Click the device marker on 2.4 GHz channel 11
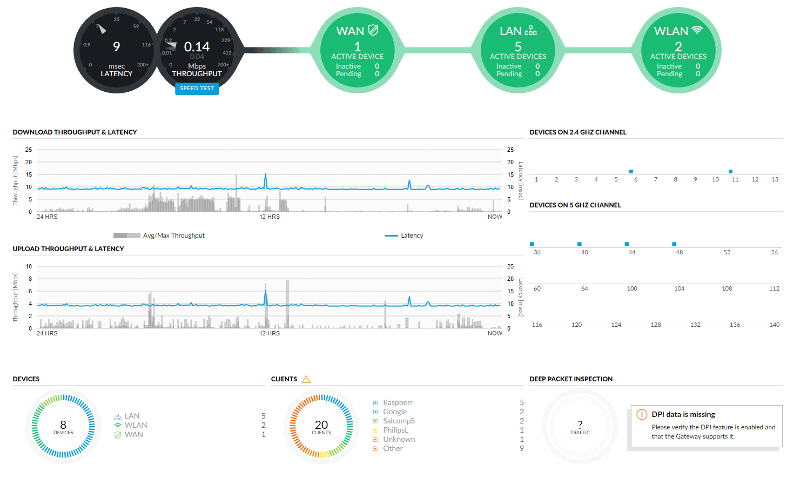The width and height of the screenshot is (800, 478). [731, 172]
